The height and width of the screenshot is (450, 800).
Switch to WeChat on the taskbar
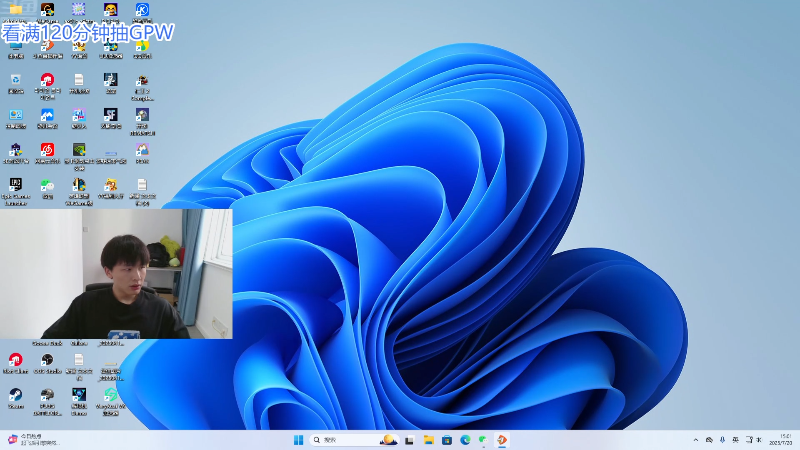[483, 440]
